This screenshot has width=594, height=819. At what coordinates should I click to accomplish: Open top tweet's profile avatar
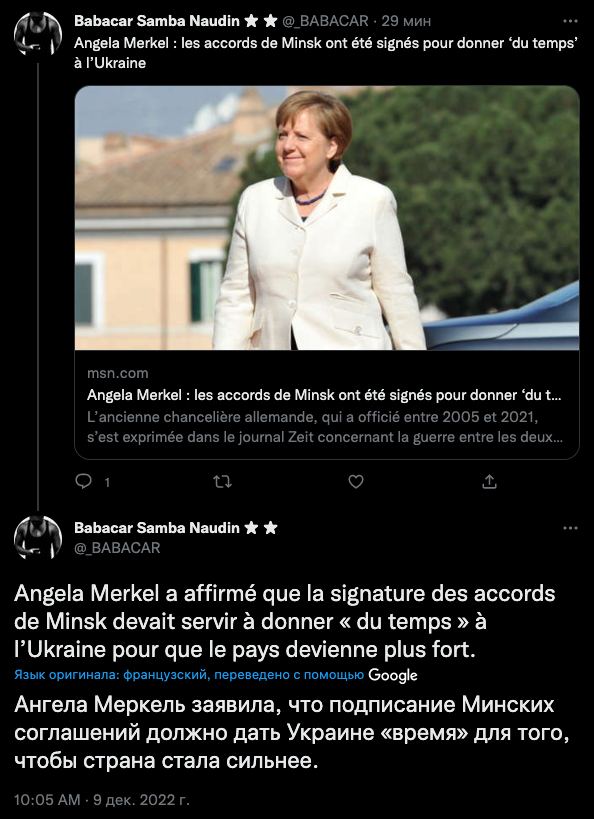coord(38,33)
